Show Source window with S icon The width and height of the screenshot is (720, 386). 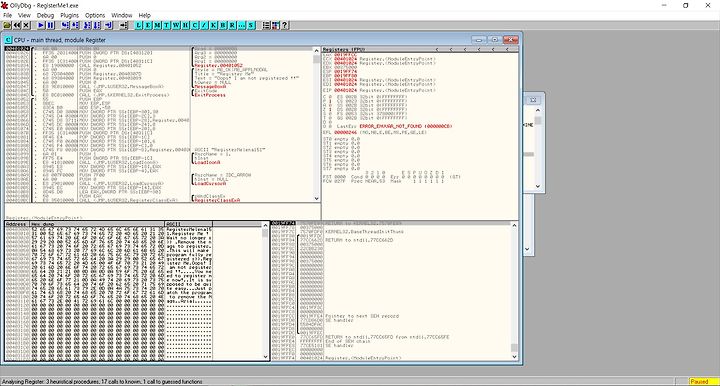(x=251, y=25)
